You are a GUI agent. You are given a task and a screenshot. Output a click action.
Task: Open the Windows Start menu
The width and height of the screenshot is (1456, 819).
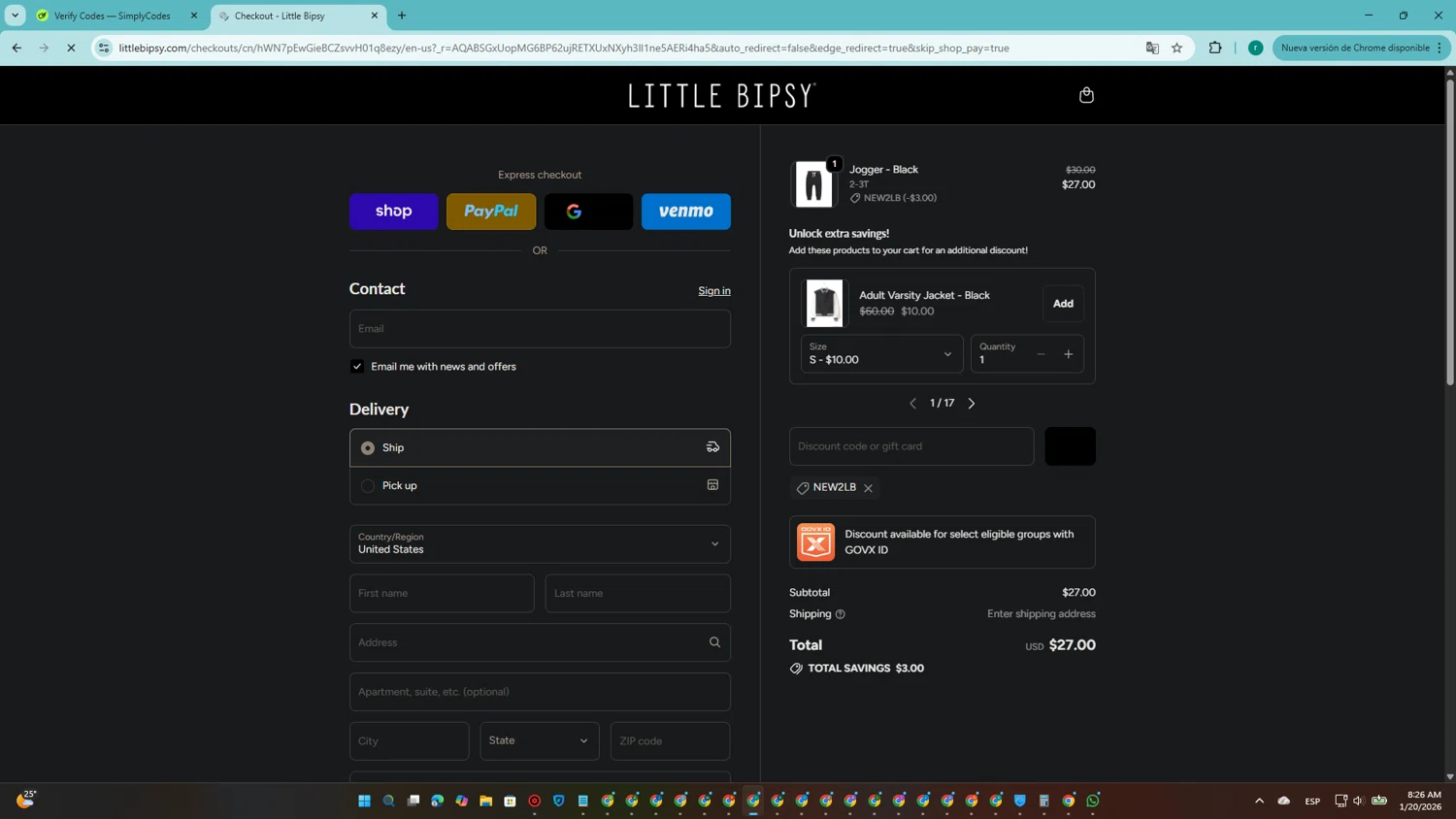coord(364,801)
